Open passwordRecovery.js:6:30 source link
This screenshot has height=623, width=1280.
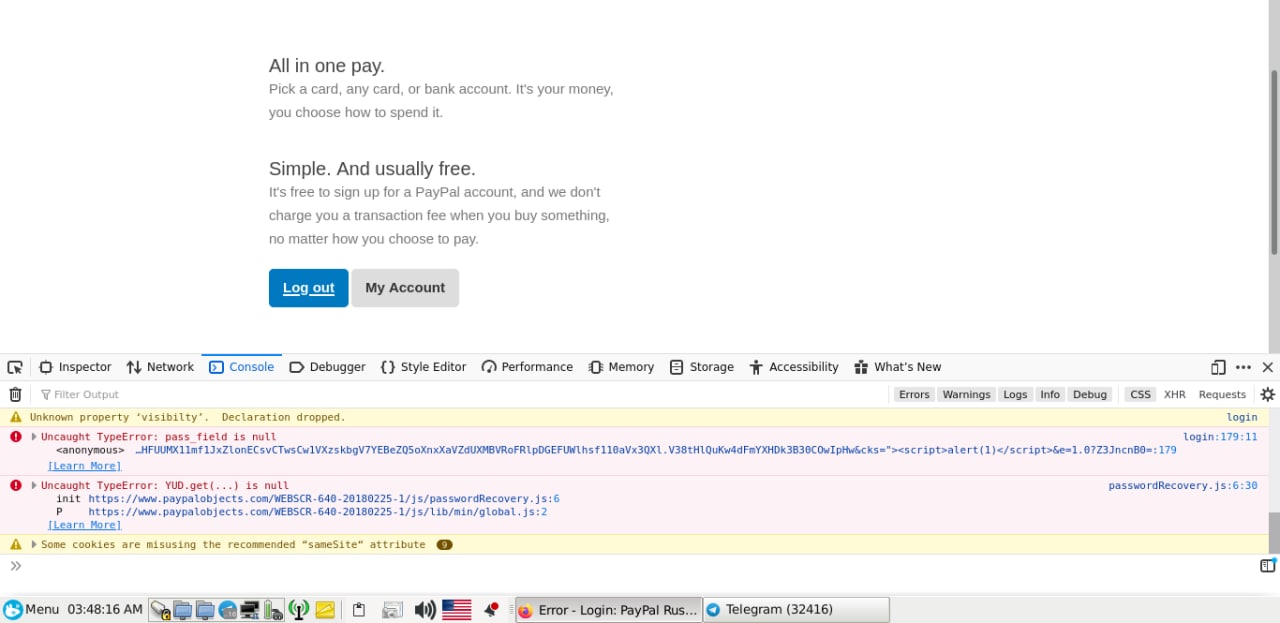(1183, 486)
